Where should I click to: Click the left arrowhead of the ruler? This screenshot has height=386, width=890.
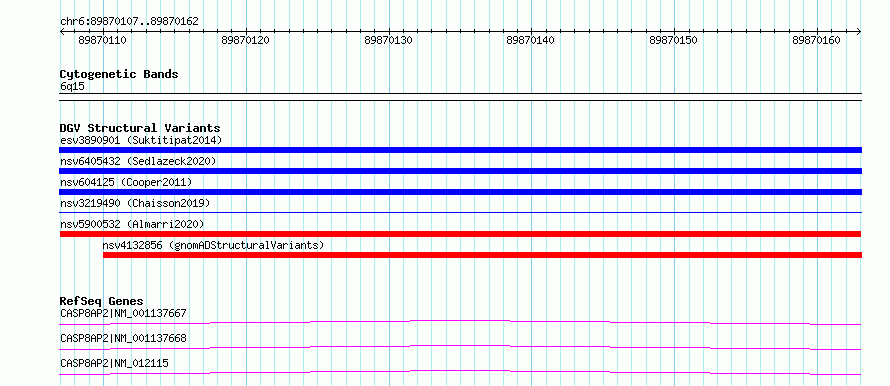click(62, 32)
